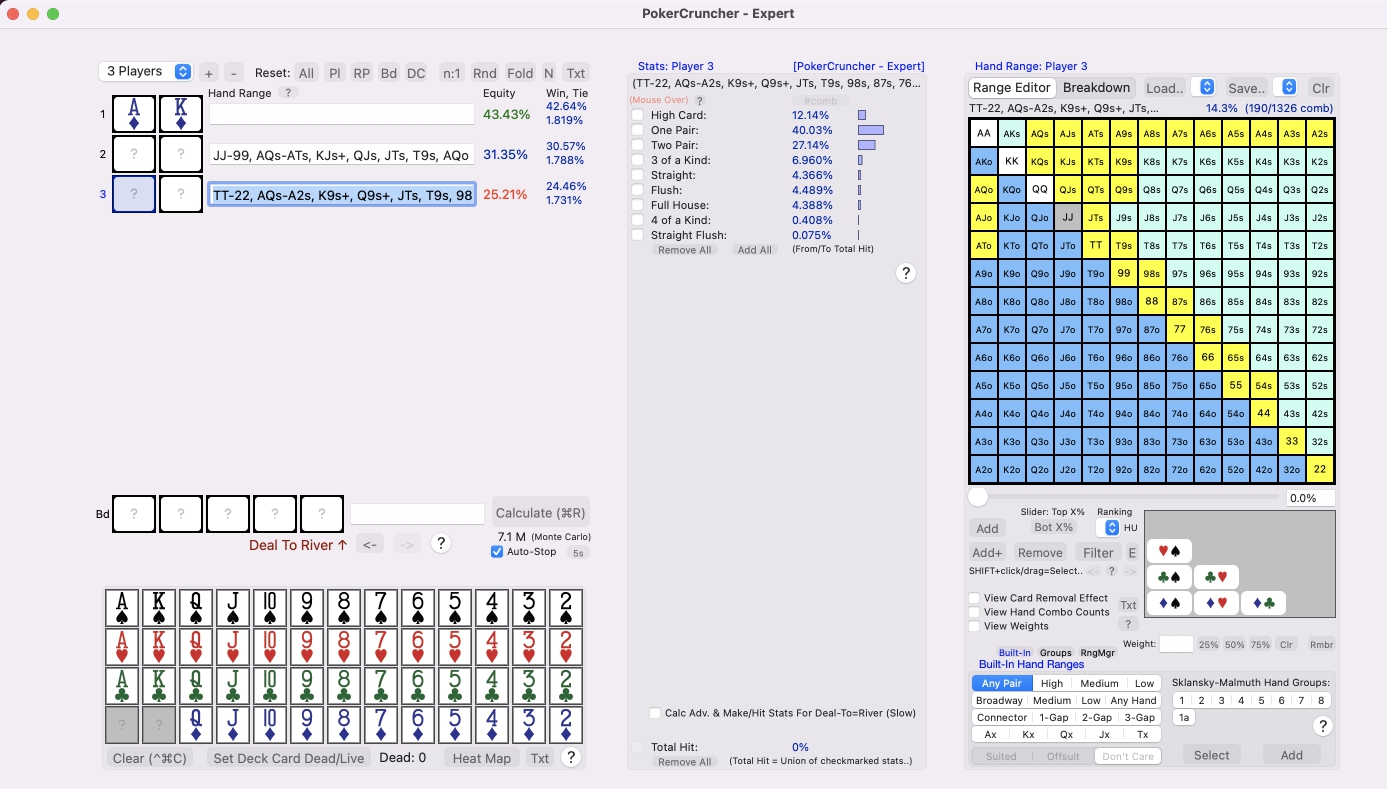1387x789 pixels.
Task: Open help for Sklansky-Malmuth hand groups
Action: tap(1322, 726)
